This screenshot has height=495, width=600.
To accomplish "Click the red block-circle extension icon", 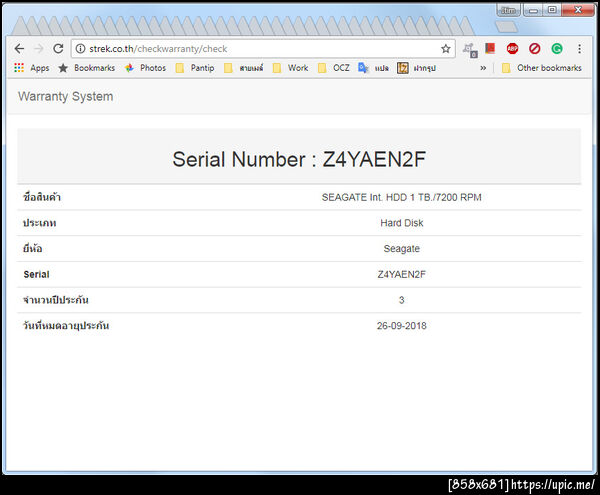I will tap(535, 49).
